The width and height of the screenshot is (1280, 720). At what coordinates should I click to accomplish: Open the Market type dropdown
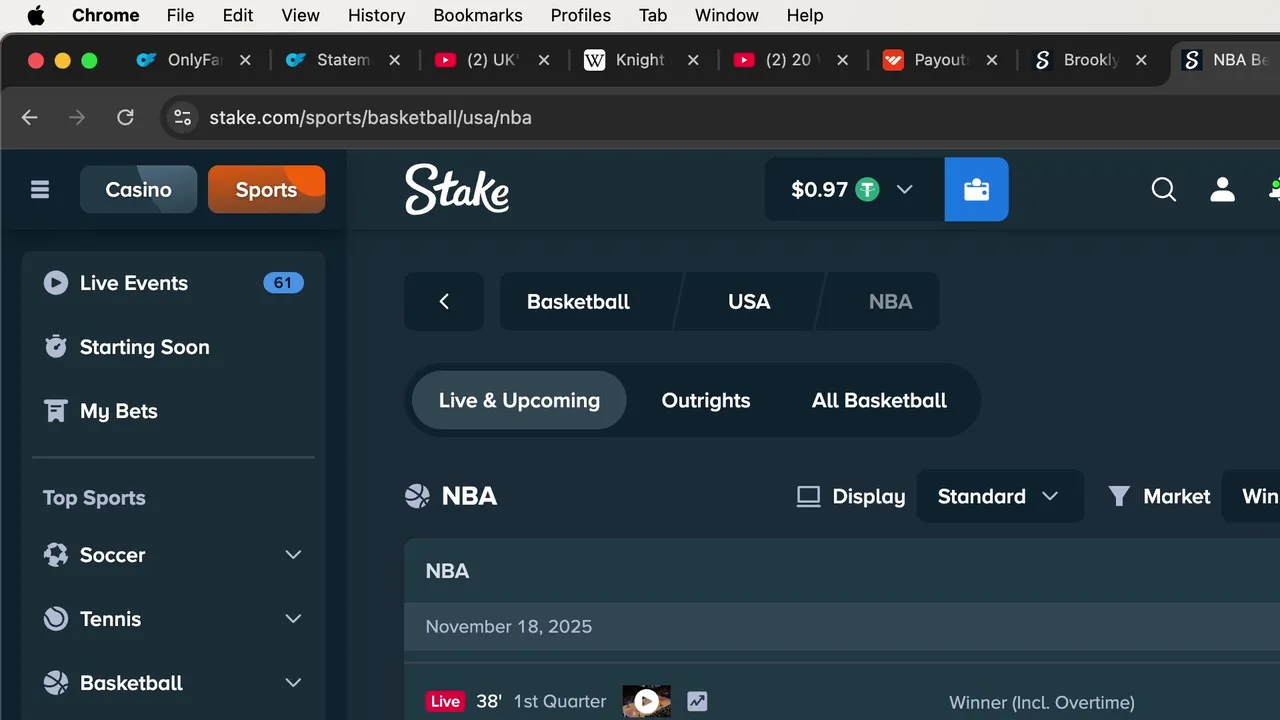point(1251,496)
